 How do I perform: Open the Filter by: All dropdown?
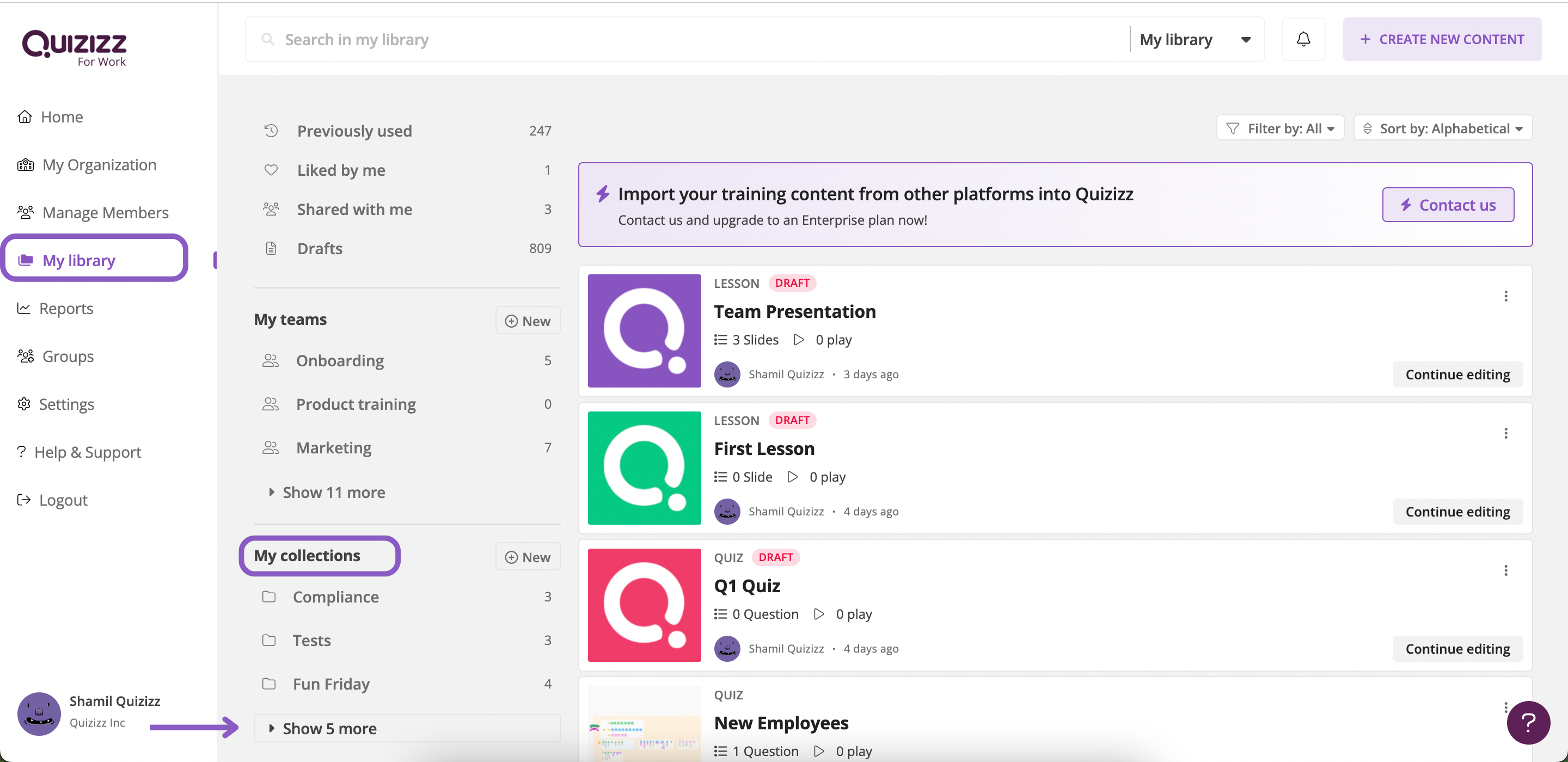1279,128
